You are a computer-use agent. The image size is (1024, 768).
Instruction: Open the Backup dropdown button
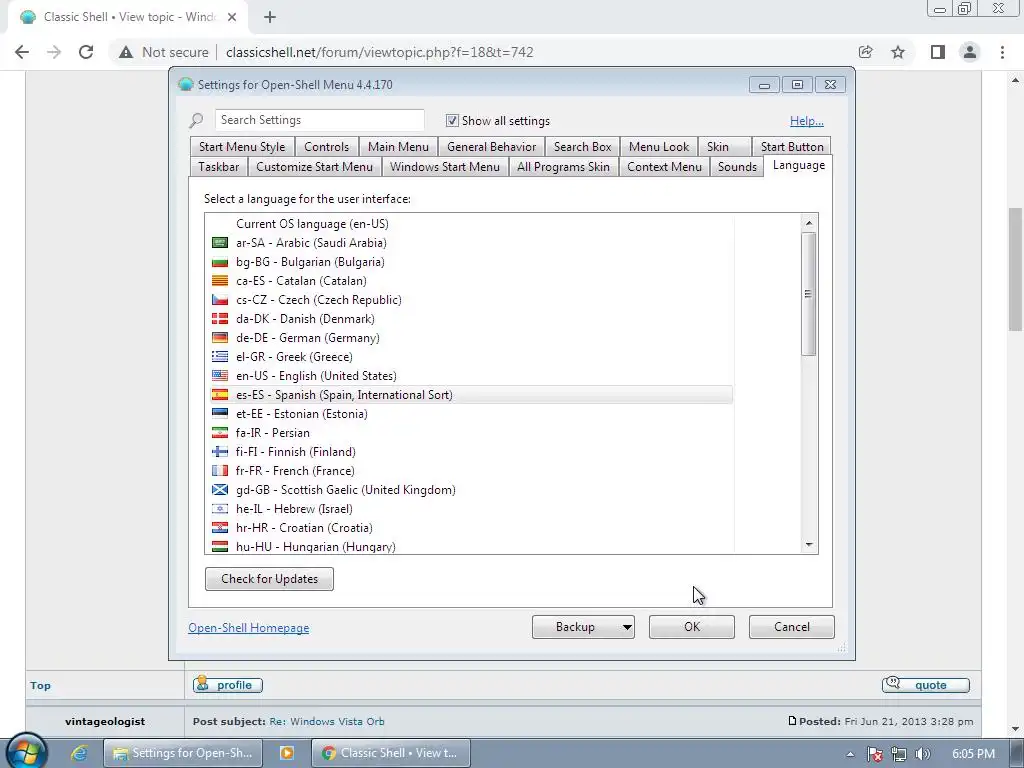(583, 627)
